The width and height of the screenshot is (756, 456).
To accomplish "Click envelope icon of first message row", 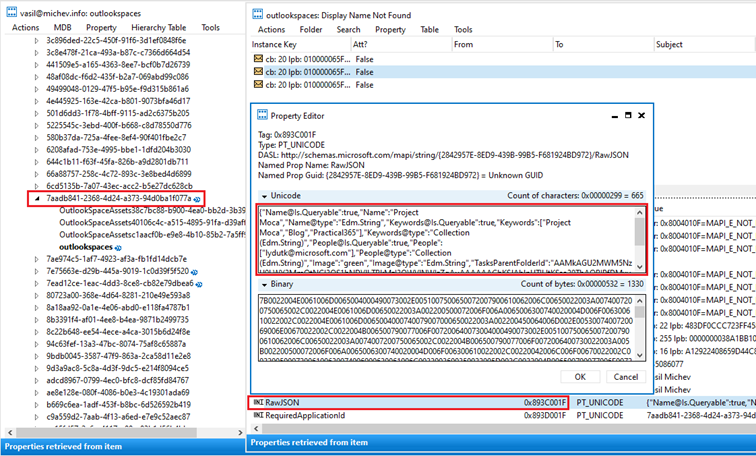I will click(x=257, y=59).
